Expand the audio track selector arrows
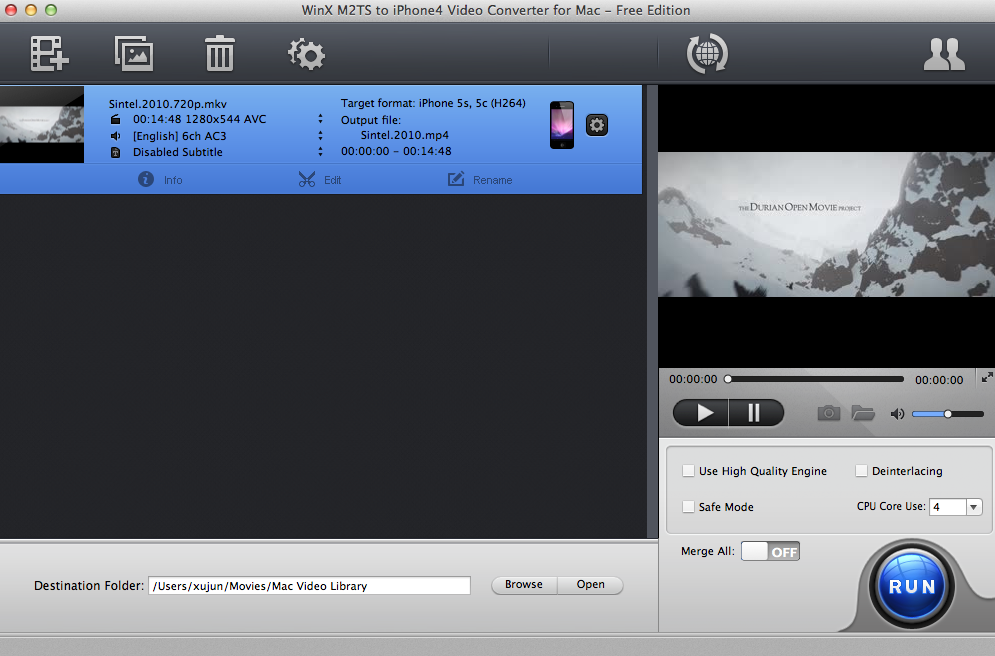The height and width of the screenshot is (656, 995). point(321,135)
